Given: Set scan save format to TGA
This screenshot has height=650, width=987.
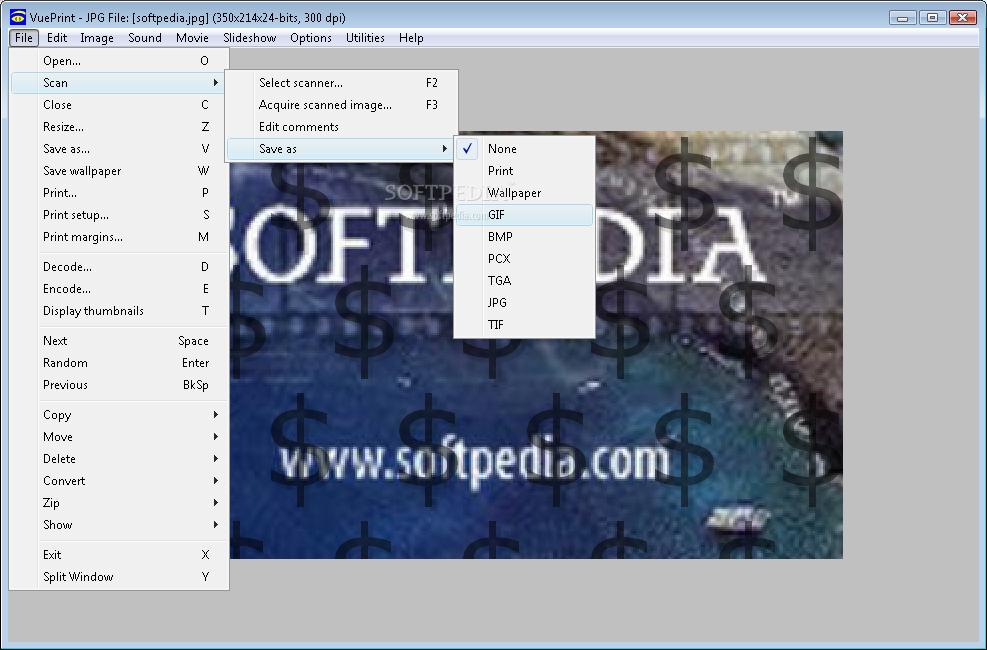Looking at the screenshot, I should pyautogui.click(x=524, y=281).
